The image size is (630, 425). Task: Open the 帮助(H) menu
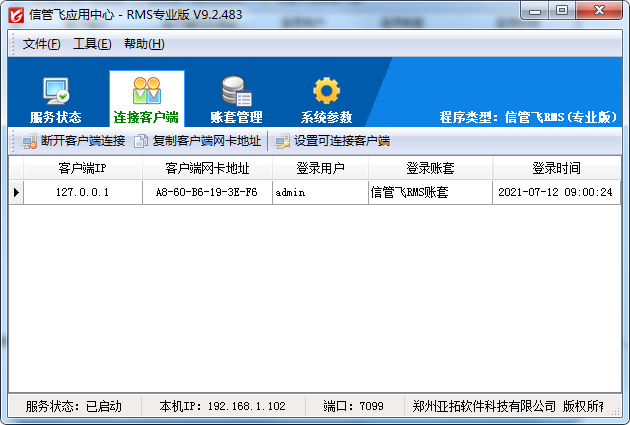coord(143,44)
